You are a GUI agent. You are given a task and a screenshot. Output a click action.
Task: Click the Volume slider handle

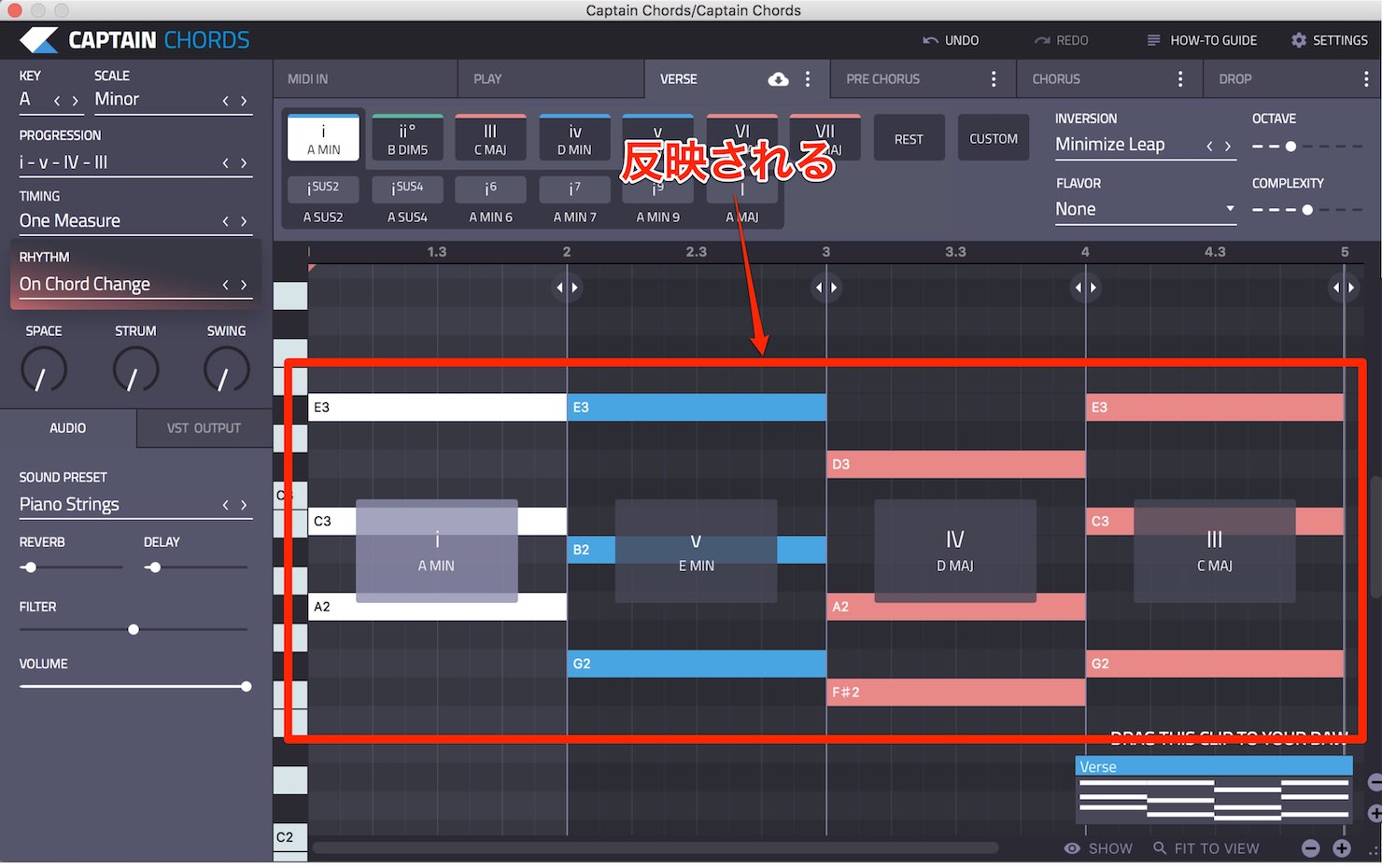click(x=247, y=687)
